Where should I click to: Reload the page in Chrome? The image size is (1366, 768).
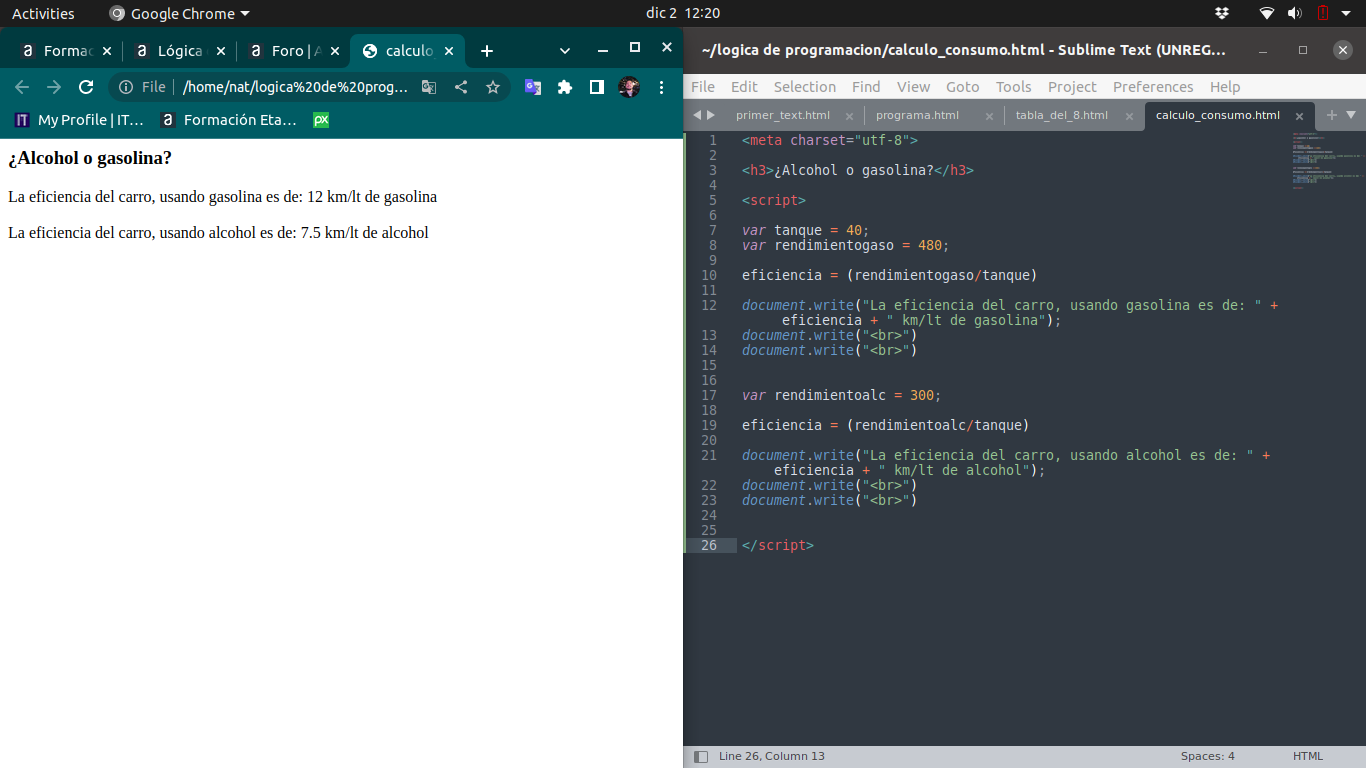(x=86, y=87)
